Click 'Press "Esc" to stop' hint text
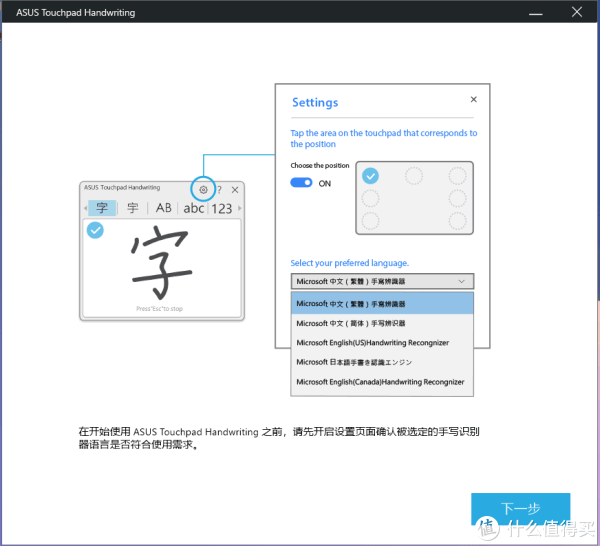This screenshot has height=546, width=600. coord(160,309)
